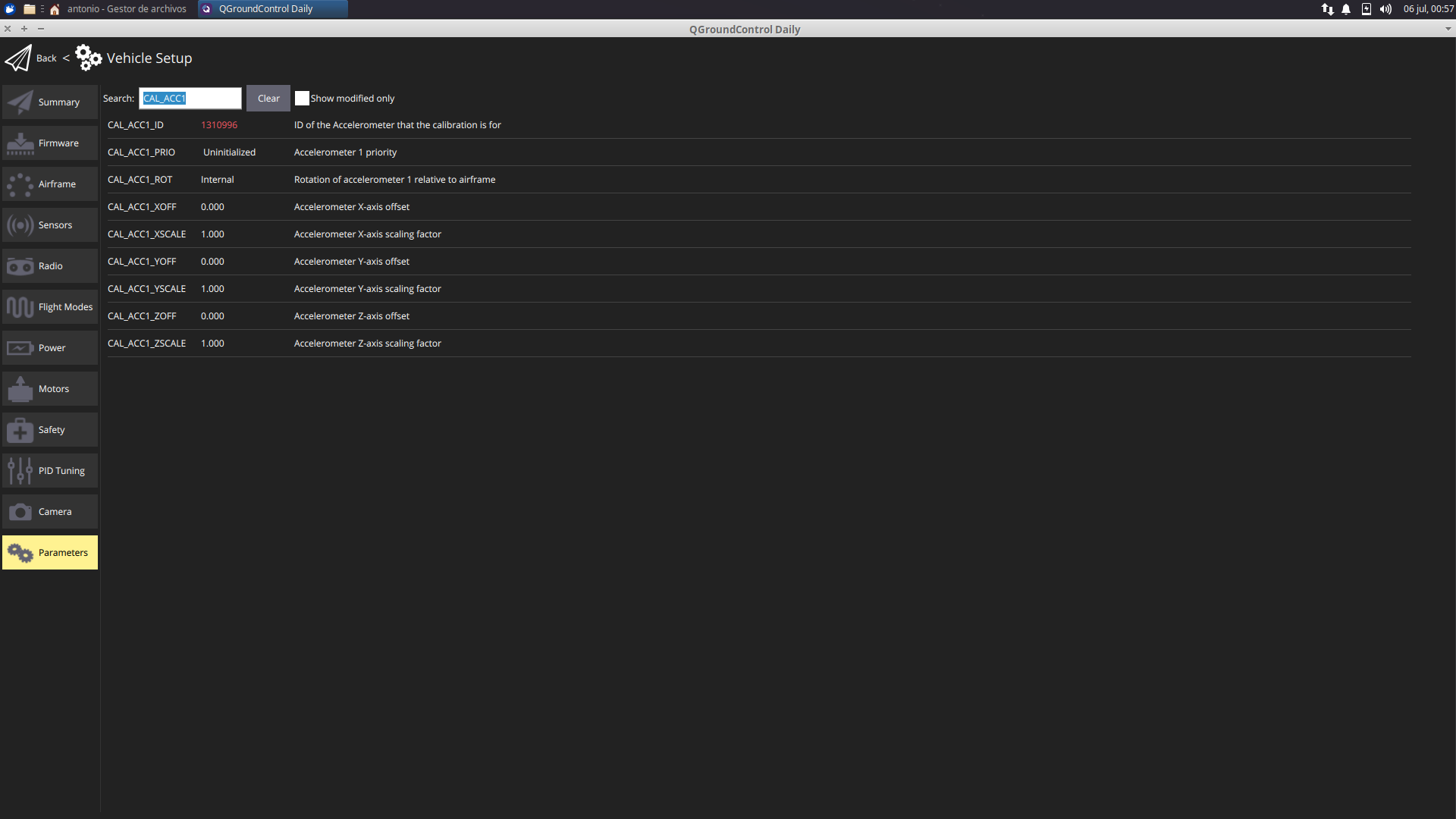The width and height of the screenshot is (1456, 819).
Task: Open the Airframe configuration
Action: pyautogui.click(x=49, y=184)
